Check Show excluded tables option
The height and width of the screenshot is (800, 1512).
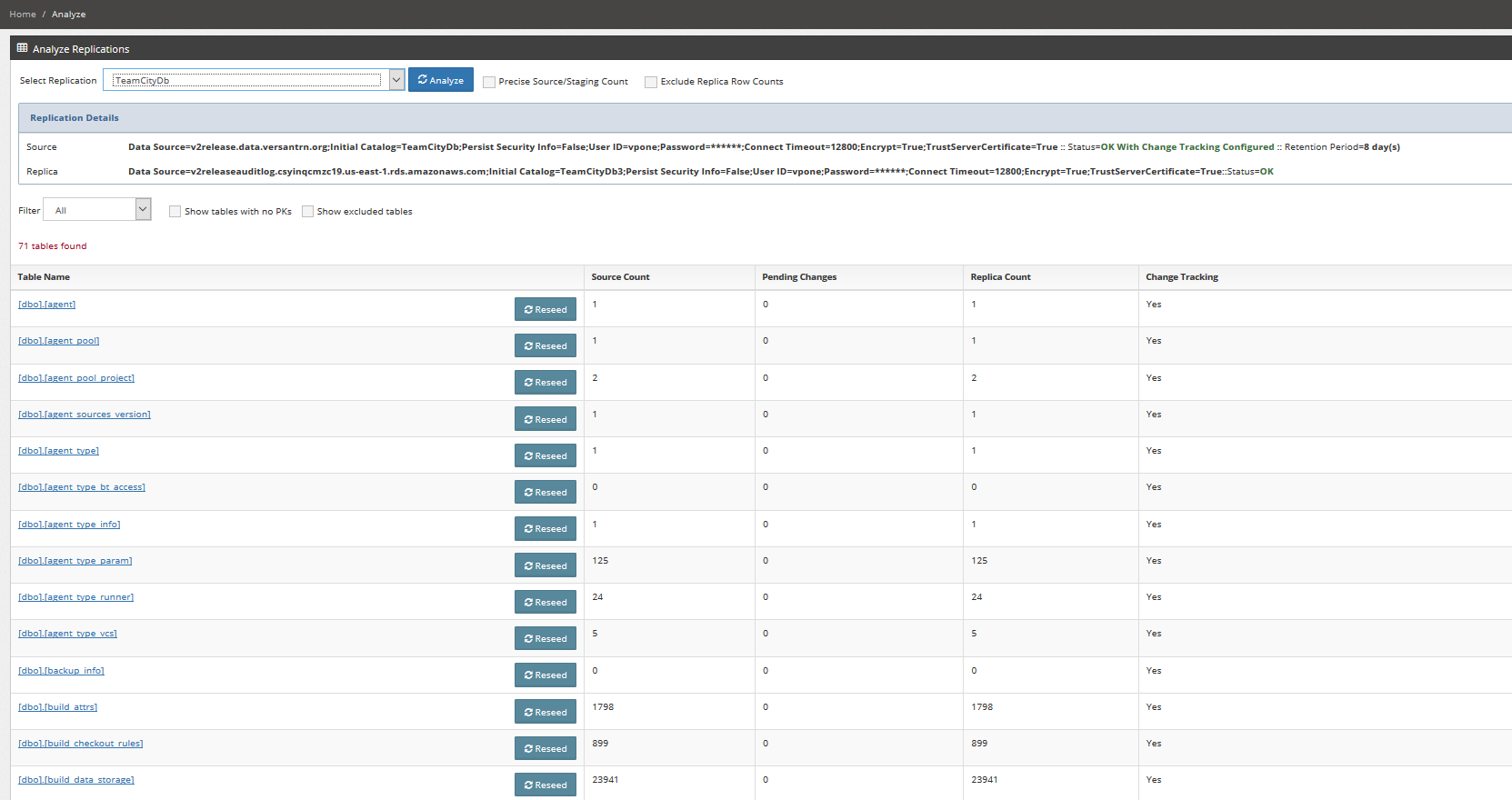[307, 211]
